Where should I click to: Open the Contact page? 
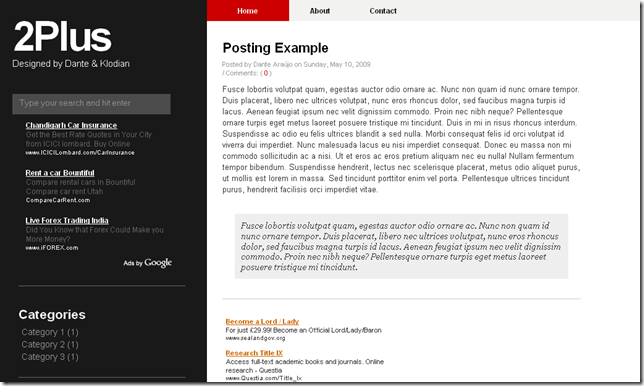pos(383,11)
